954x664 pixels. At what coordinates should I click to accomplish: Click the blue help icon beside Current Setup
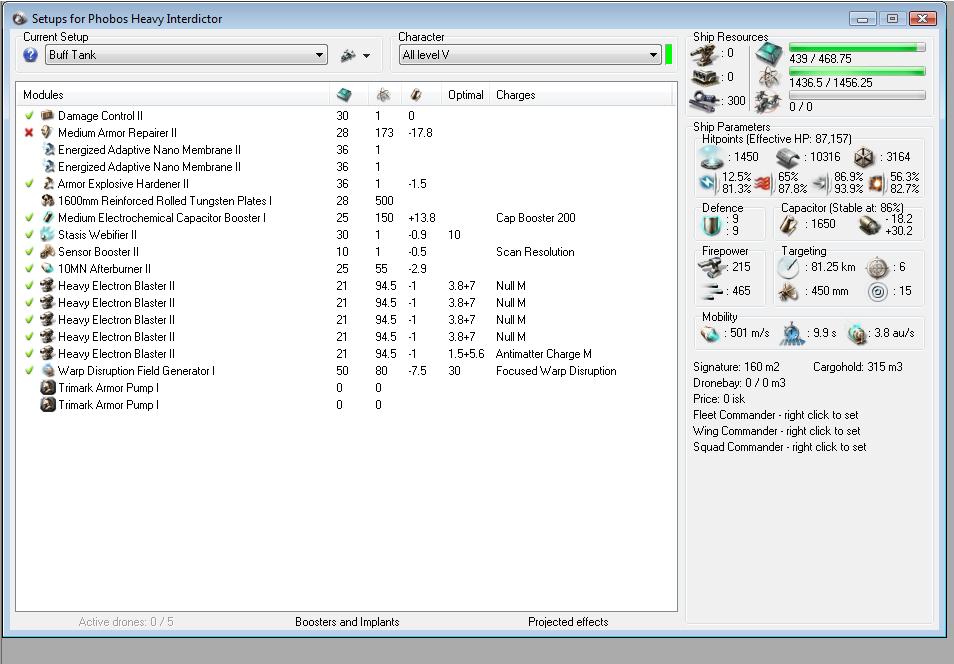pyautogui.click(x=30, y=55)
